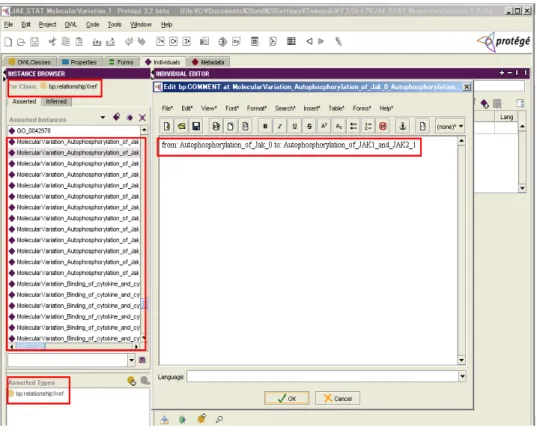
Task: Click the red circular icon in editor toolbar
Action: [x=383, y=126]
